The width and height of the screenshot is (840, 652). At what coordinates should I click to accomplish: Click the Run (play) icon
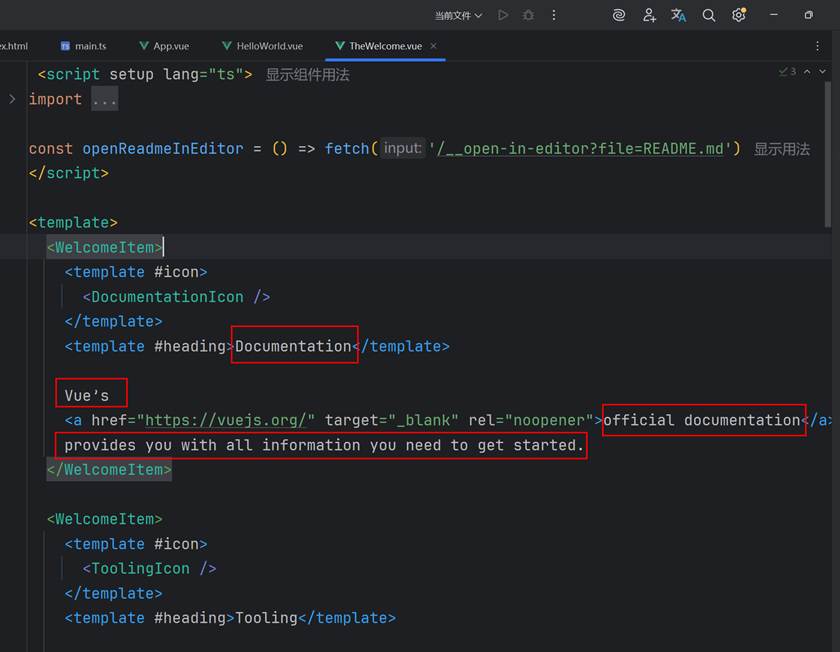502,15
